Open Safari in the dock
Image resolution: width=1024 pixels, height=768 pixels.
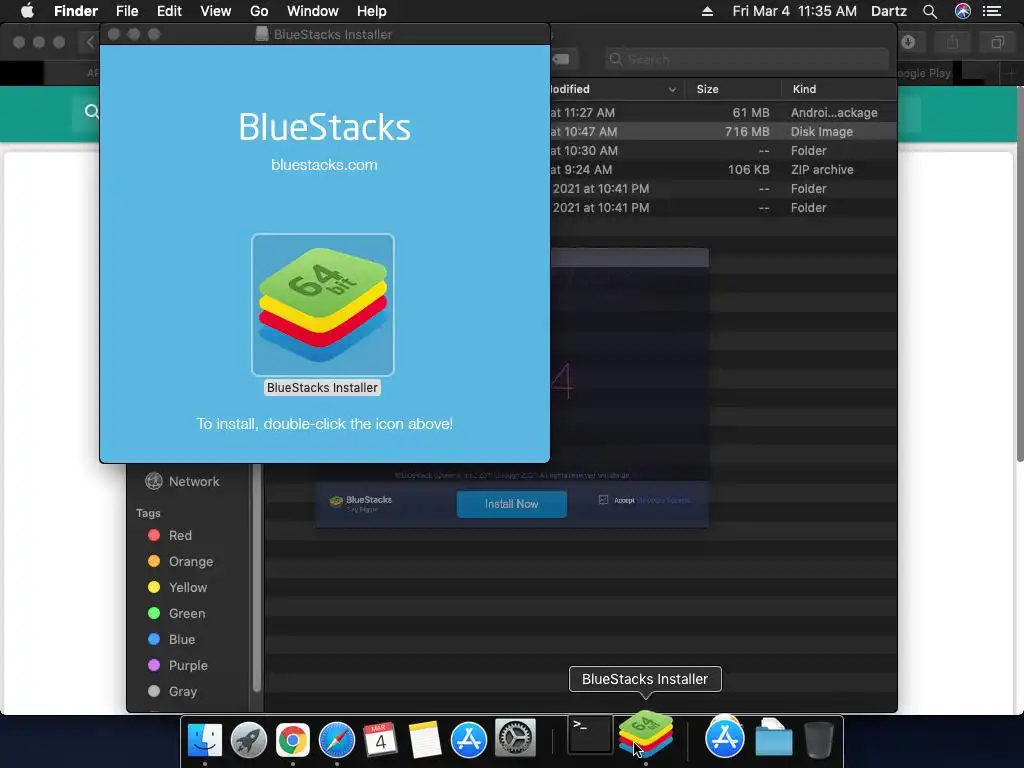336,740
